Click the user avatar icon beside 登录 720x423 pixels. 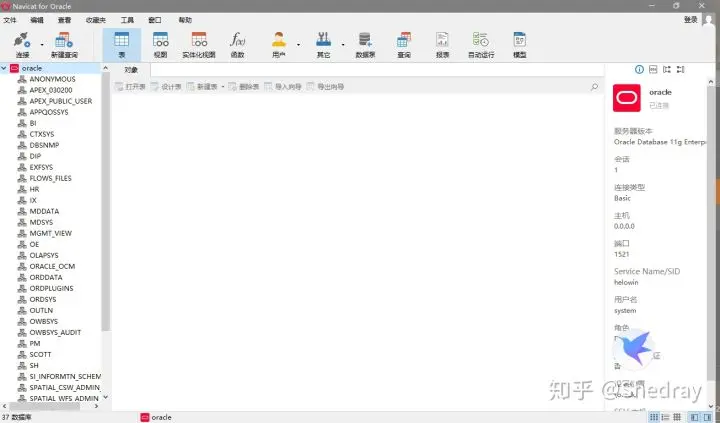[709, 20]
